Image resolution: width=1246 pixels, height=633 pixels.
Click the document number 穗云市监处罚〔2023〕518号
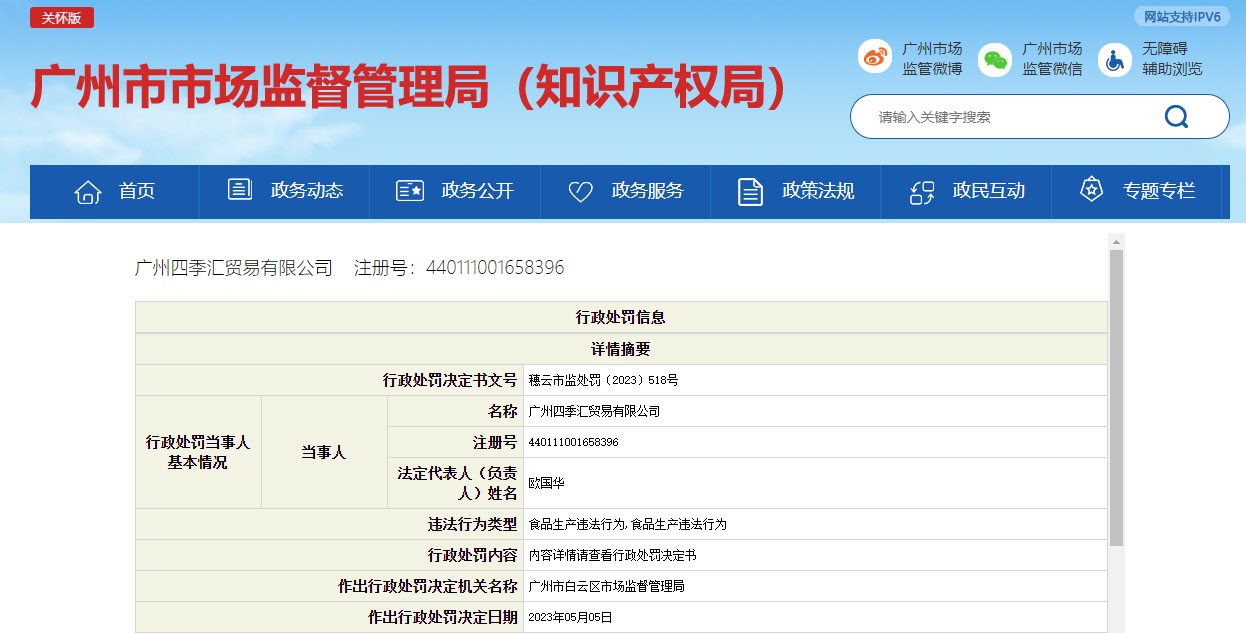603,381
